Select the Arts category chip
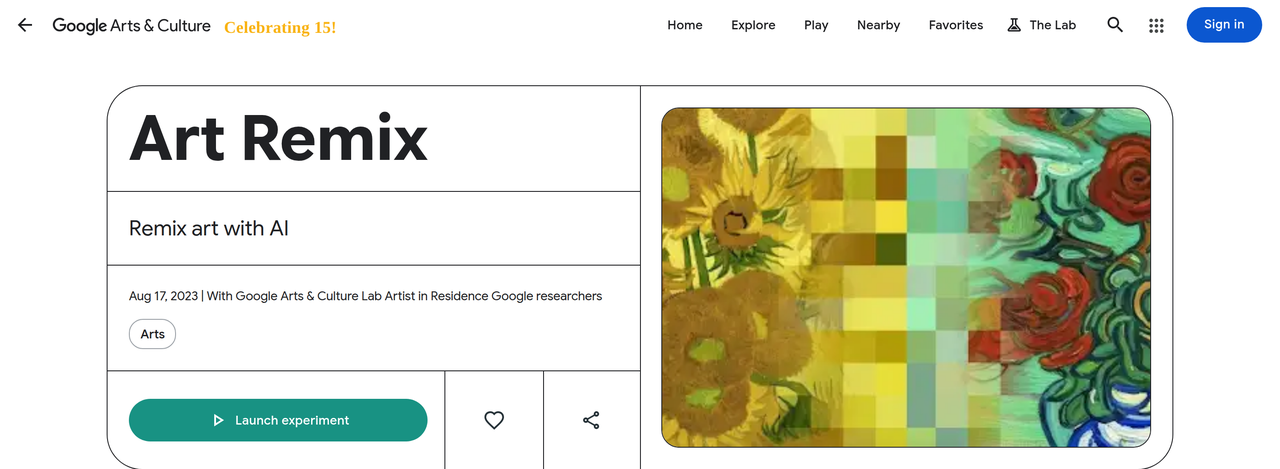The height and width of the screenshot is (469, 1280). [x=152, y=334]
